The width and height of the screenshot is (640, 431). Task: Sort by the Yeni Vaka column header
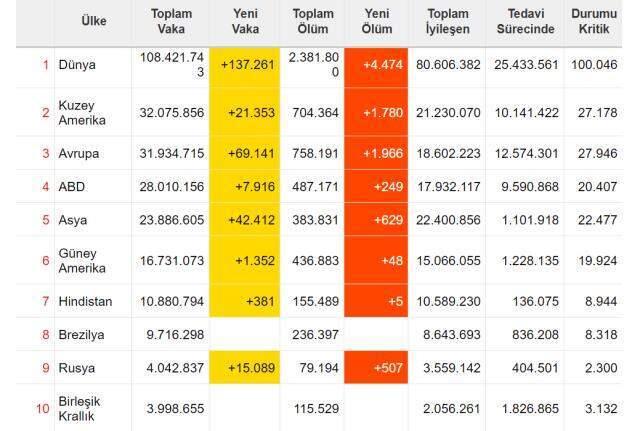pyautogui.click(x=245, y=21)
